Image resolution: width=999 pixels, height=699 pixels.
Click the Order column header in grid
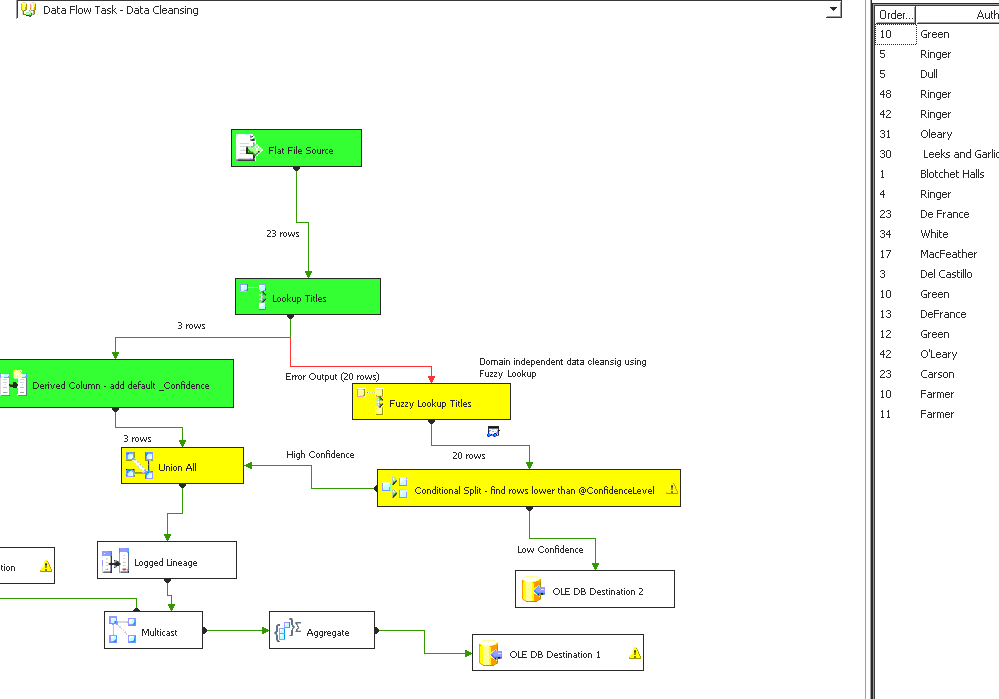tap(895, 15)
